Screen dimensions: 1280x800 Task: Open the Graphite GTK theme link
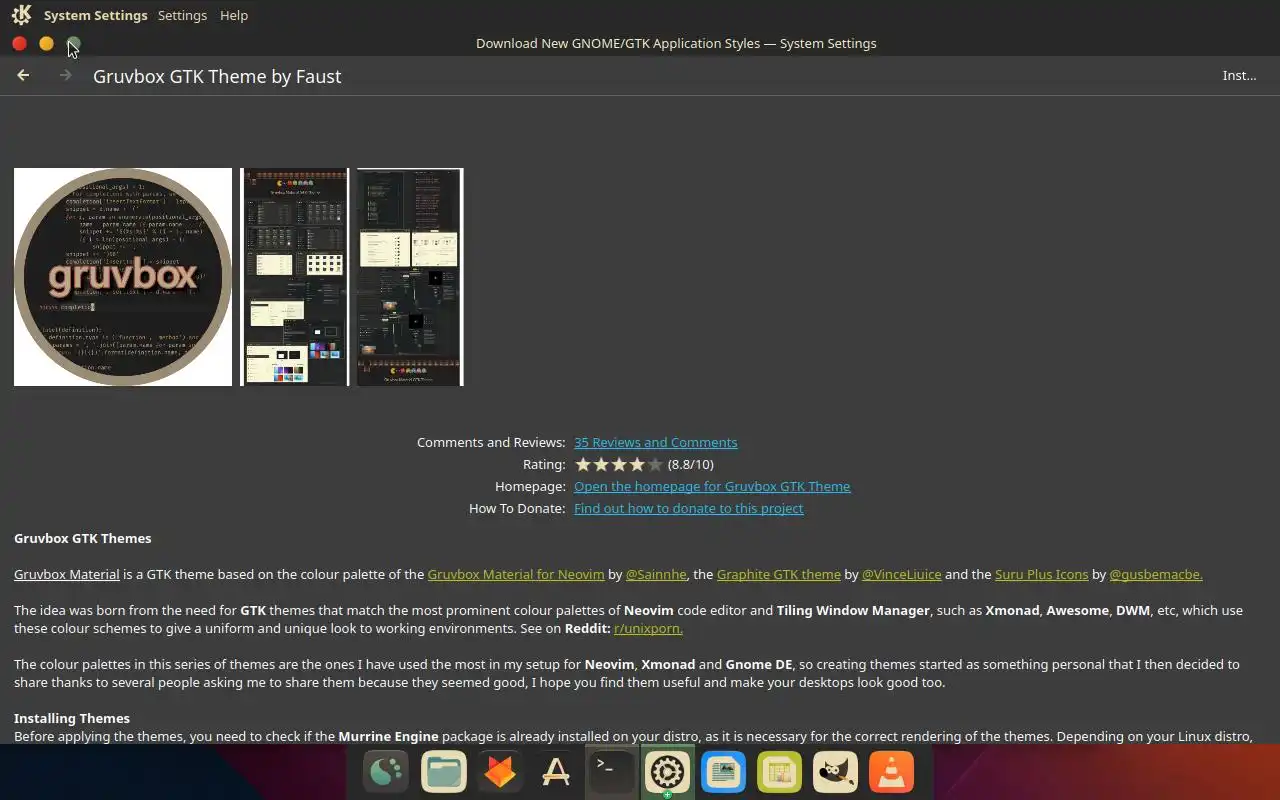pos(779,574)
